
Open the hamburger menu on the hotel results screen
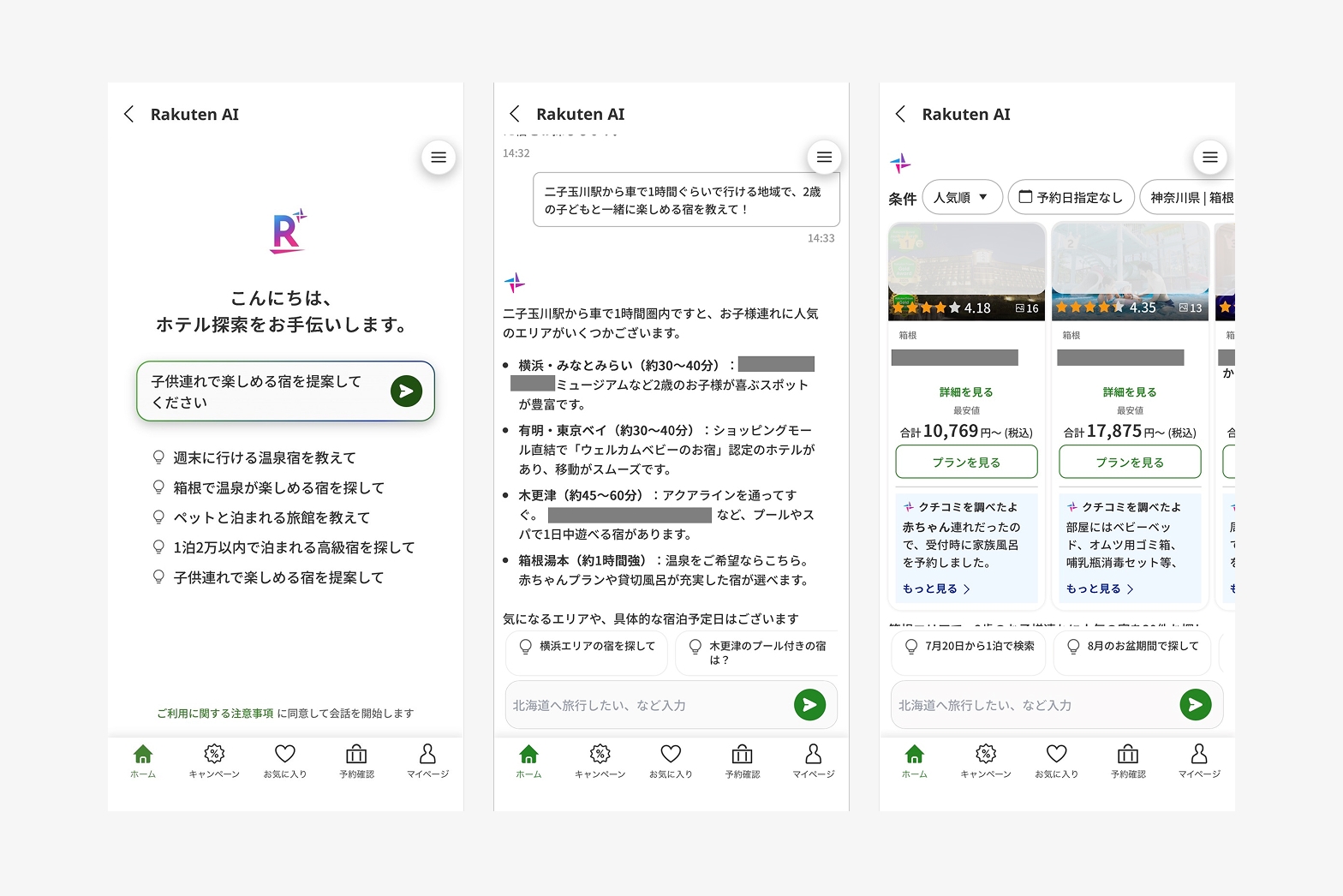pyautogui.click(x=1210, y=157)
